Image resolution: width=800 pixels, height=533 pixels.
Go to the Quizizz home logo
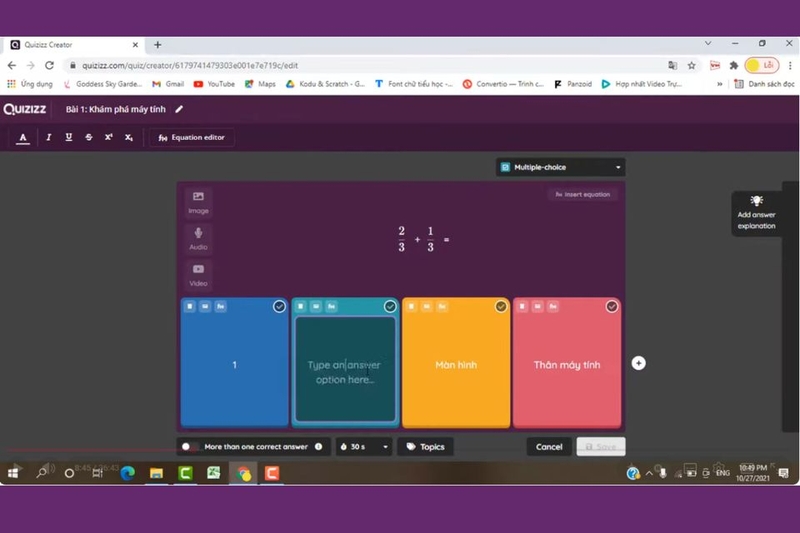(x=24, y=109)
